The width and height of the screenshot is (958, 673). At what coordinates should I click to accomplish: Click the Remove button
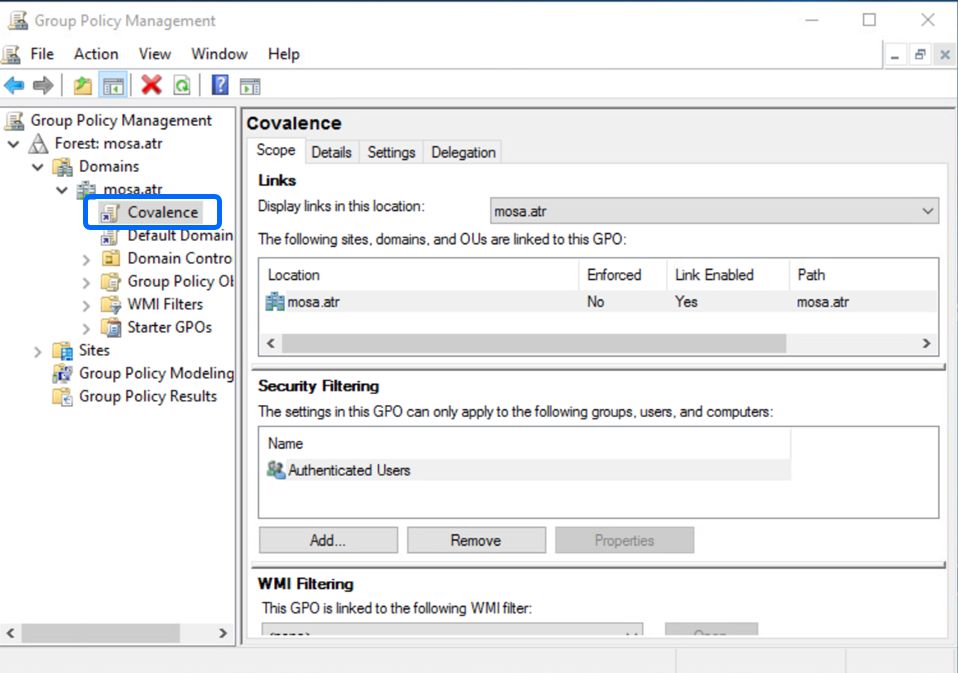(x=476, y=540)
